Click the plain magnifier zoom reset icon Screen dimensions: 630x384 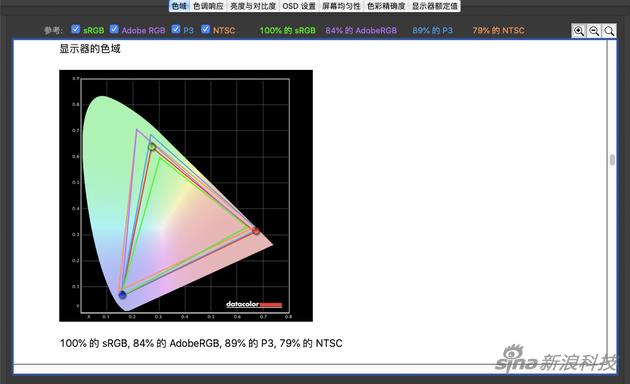(x=609, y=31)
